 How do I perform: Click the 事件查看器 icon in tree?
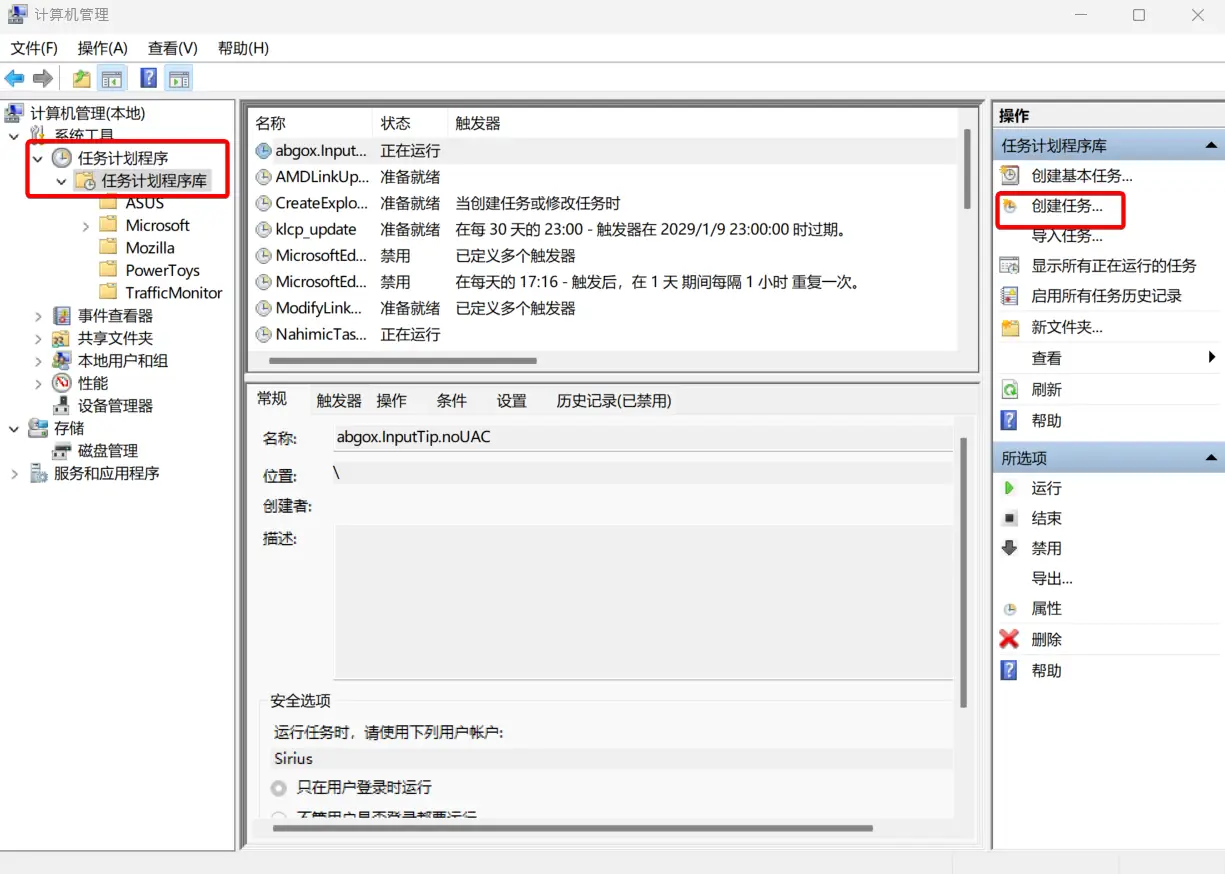click(62, 315)
